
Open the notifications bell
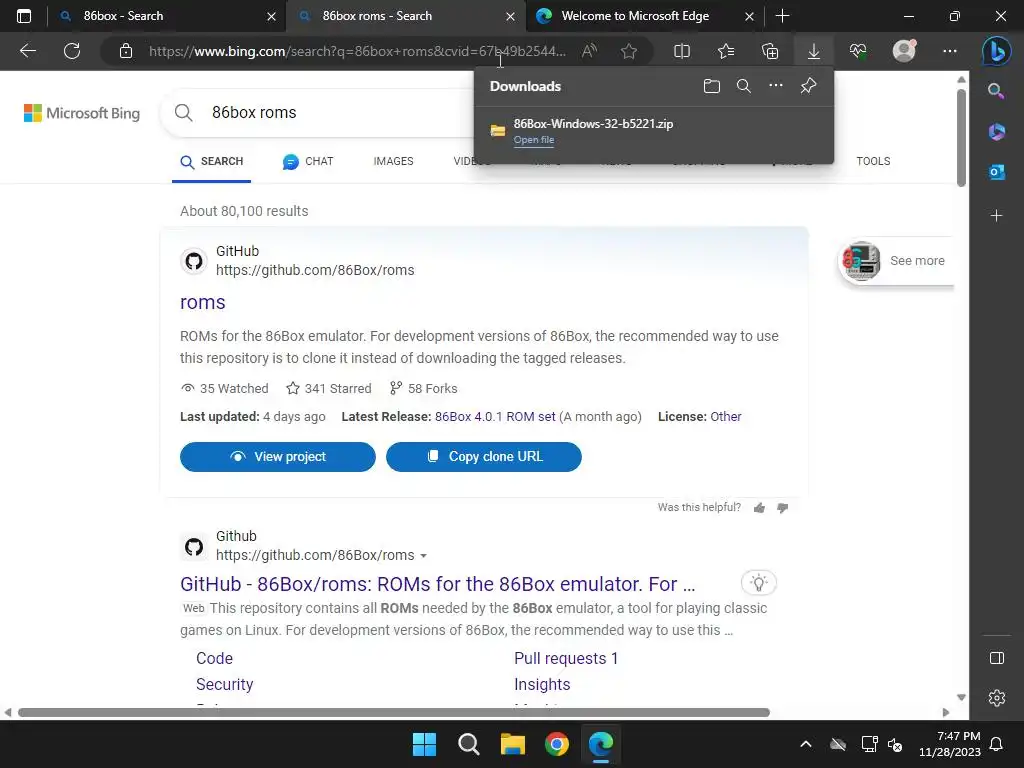[996, 744]
